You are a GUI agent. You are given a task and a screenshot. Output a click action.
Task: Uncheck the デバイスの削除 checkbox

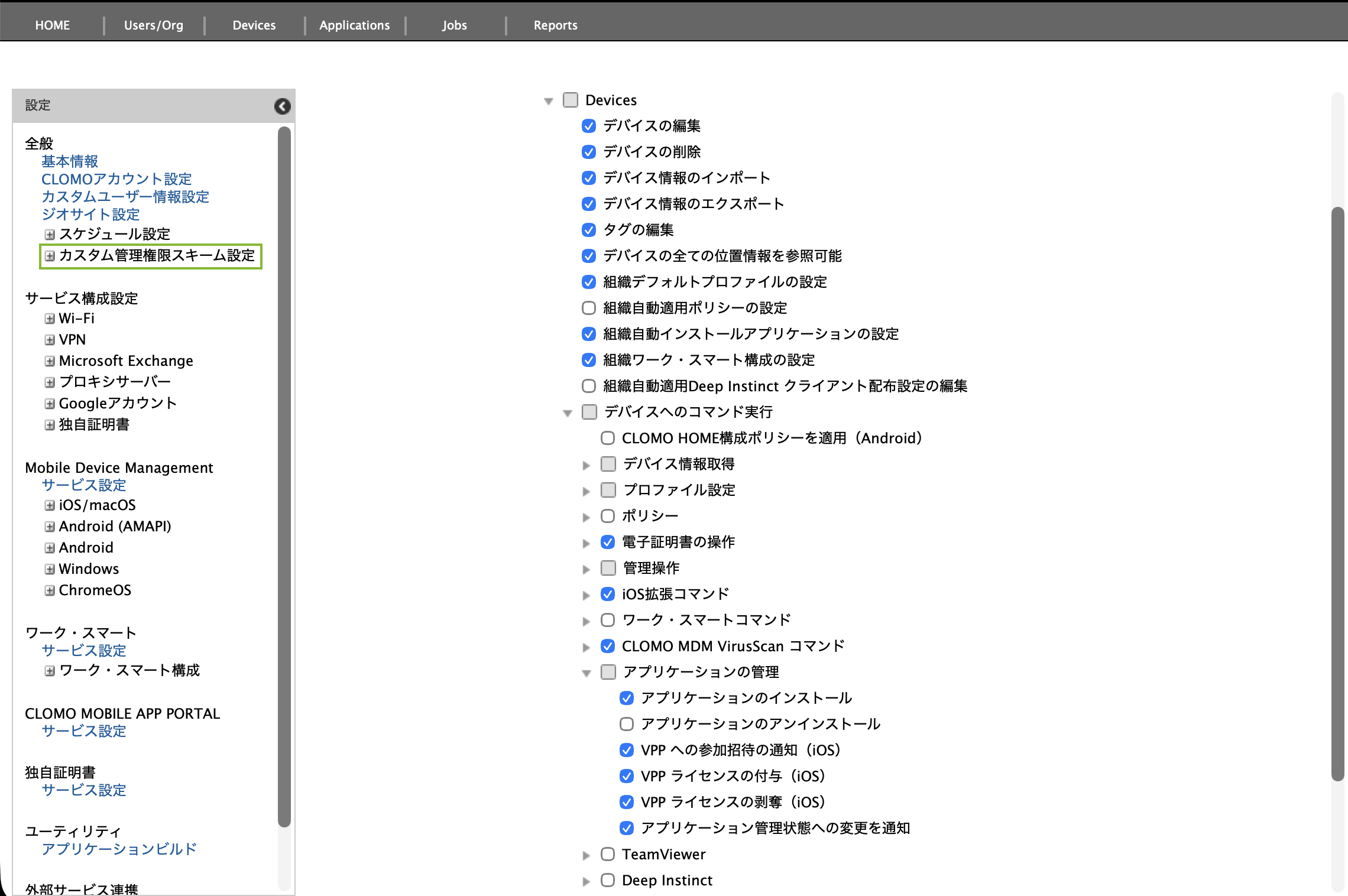tap(589, 152)
